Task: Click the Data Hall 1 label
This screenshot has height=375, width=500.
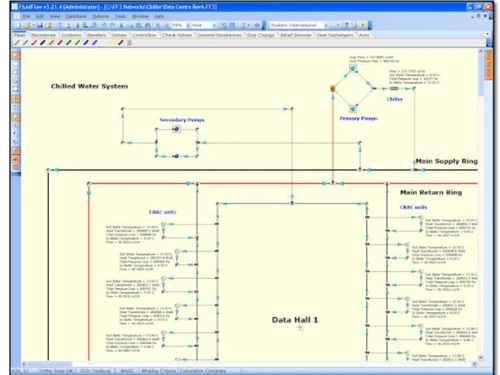Action: 295,320
